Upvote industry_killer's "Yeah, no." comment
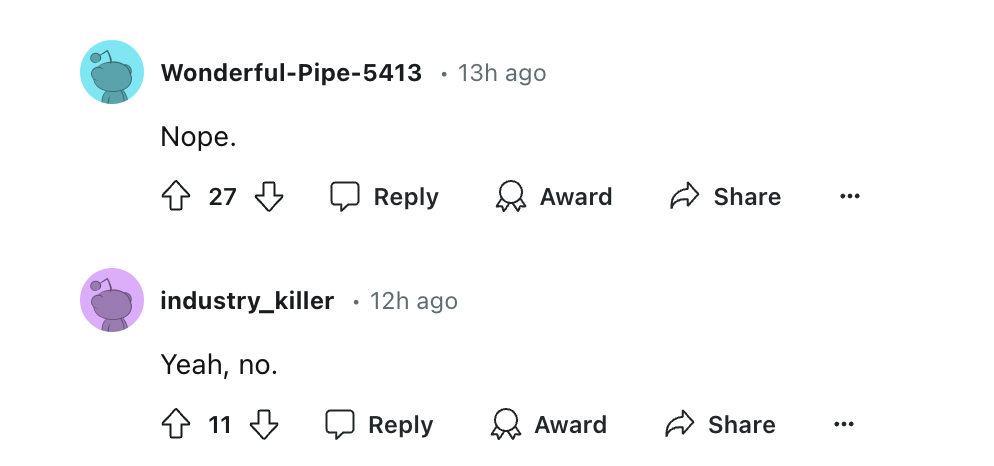Viewport: 994px width, 466px height. point(176,425)
